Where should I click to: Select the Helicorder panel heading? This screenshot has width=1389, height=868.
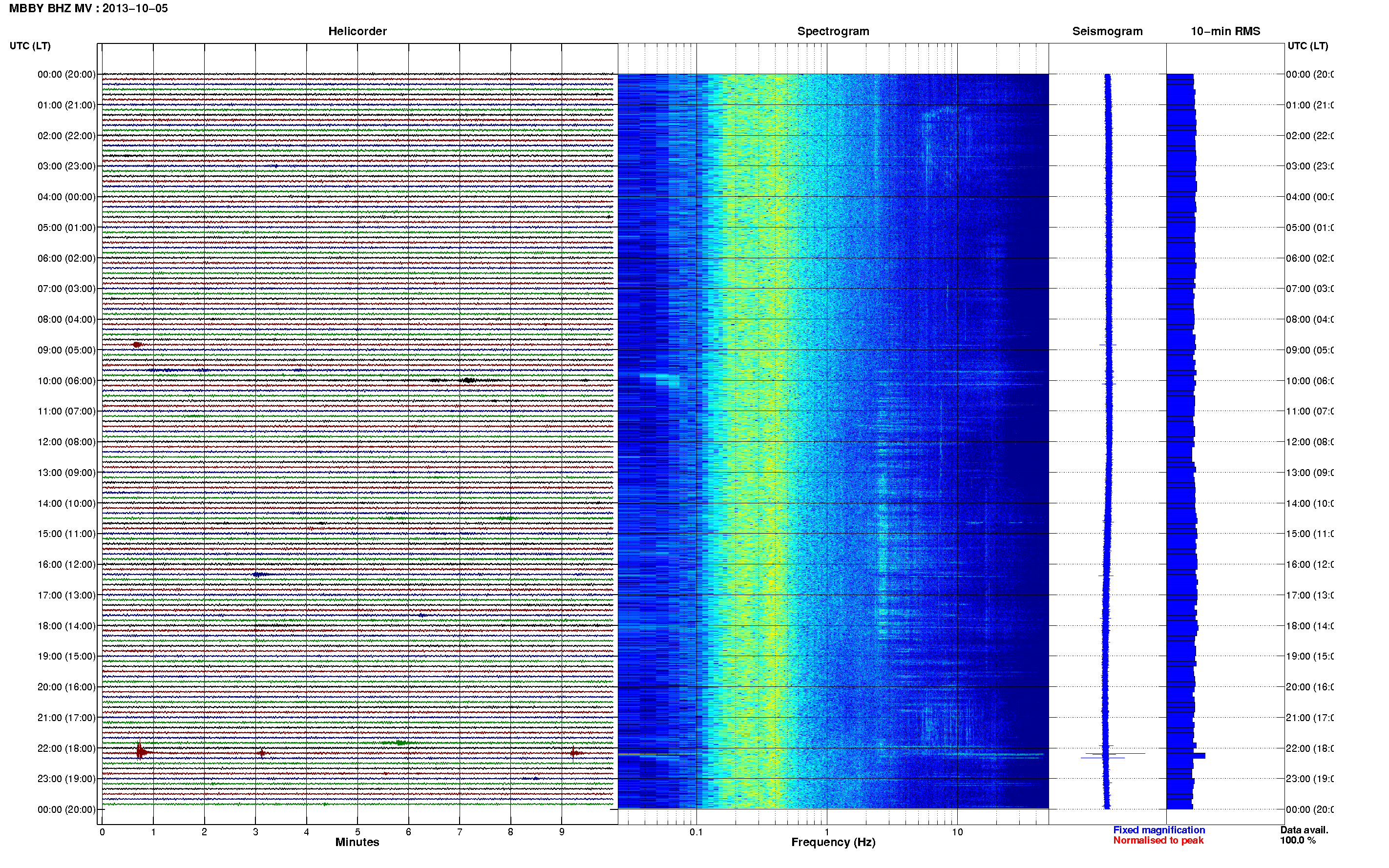357,32
